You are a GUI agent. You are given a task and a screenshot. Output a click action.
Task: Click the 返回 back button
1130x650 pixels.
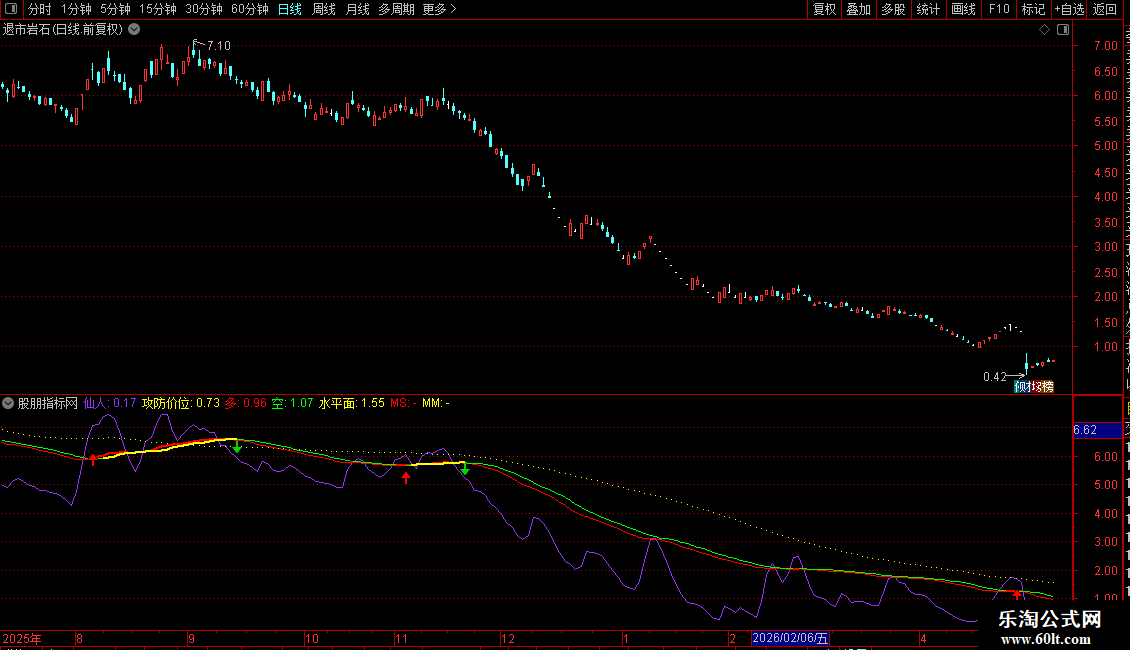tap(1105, 9)
